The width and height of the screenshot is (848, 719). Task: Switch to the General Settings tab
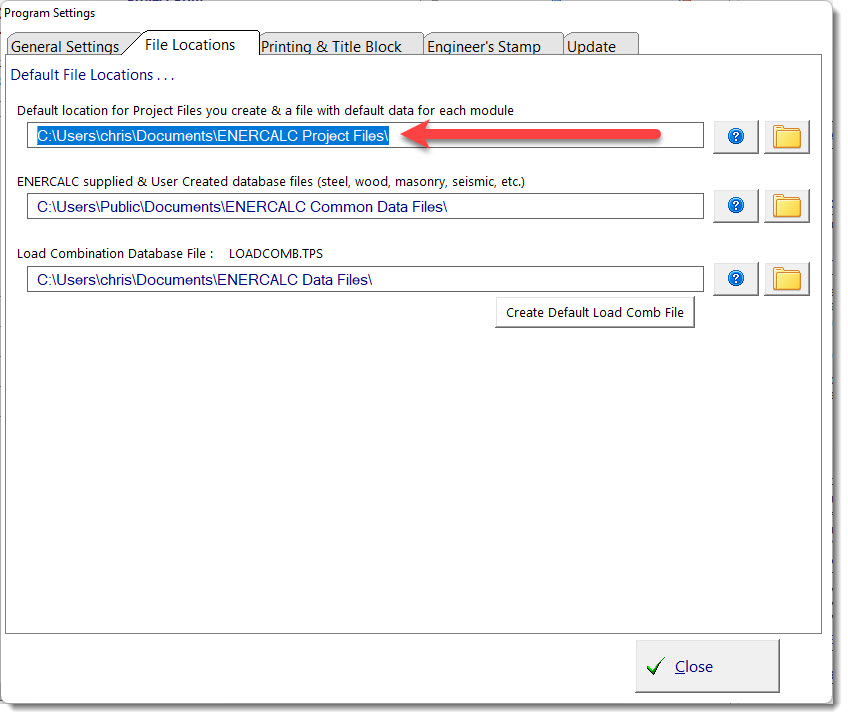(66, 47)
